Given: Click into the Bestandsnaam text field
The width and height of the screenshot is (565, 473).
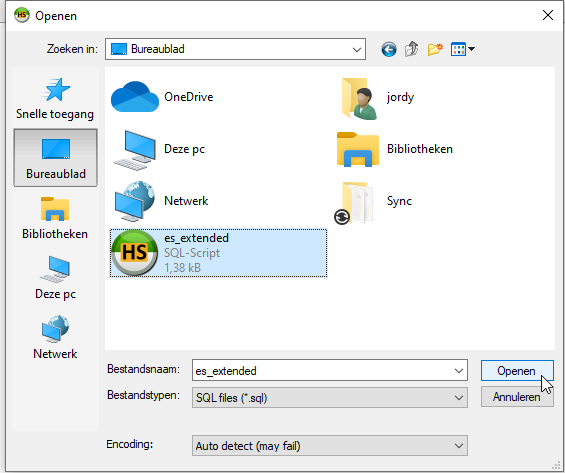Looking at the screenshot, I should [322, 370].
